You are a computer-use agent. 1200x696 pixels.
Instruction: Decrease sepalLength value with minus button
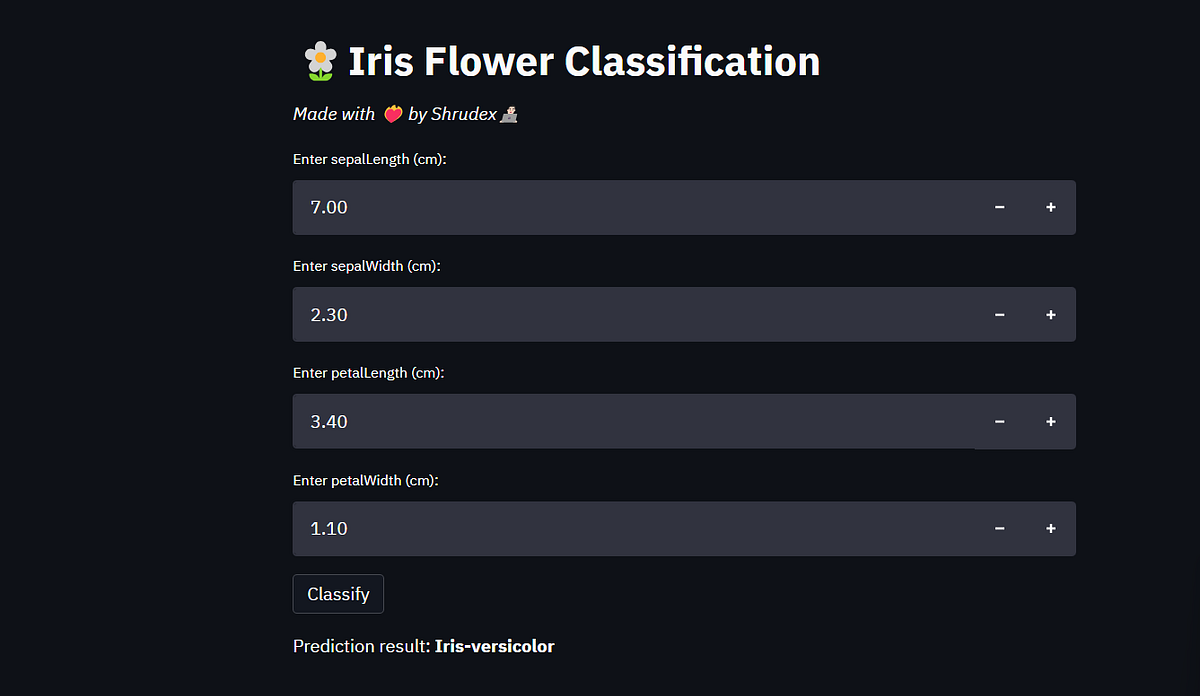999,207
